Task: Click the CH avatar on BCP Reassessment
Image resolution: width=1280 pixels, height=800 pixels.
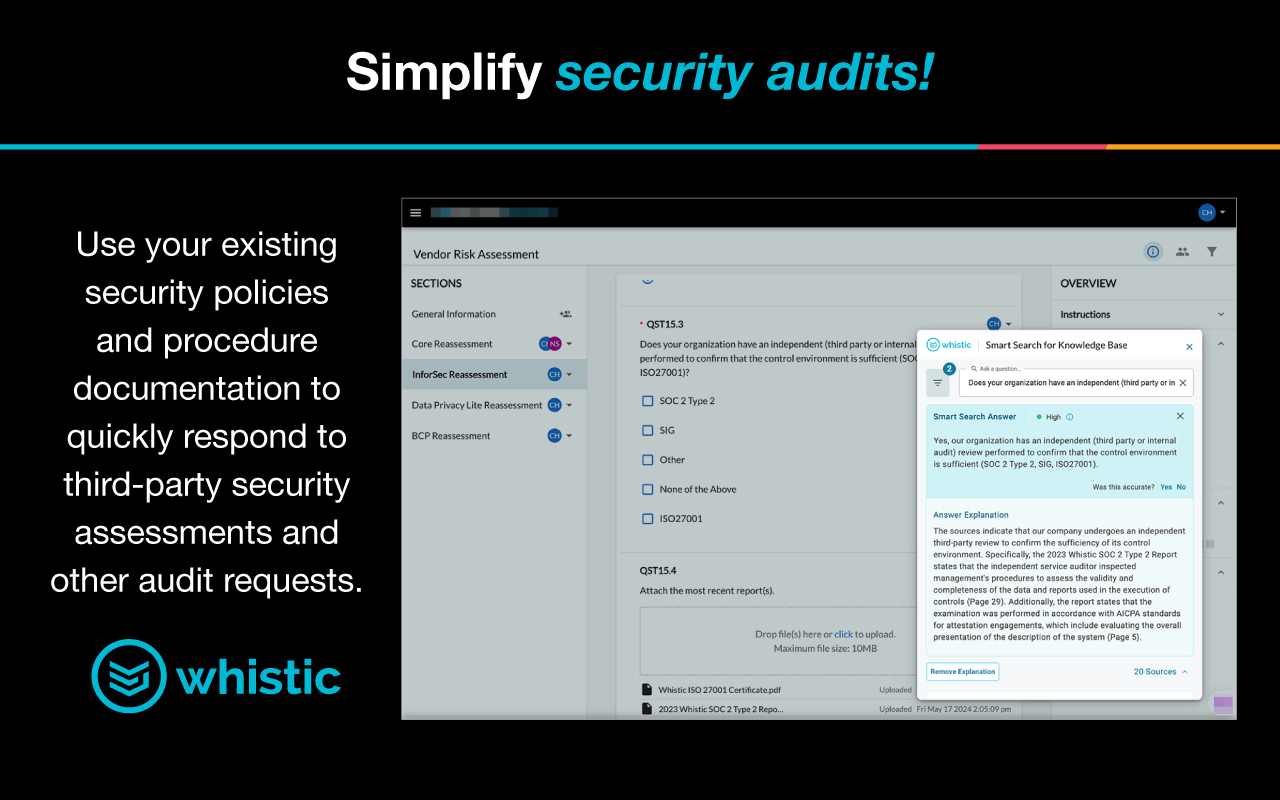Action: point(554,436)
